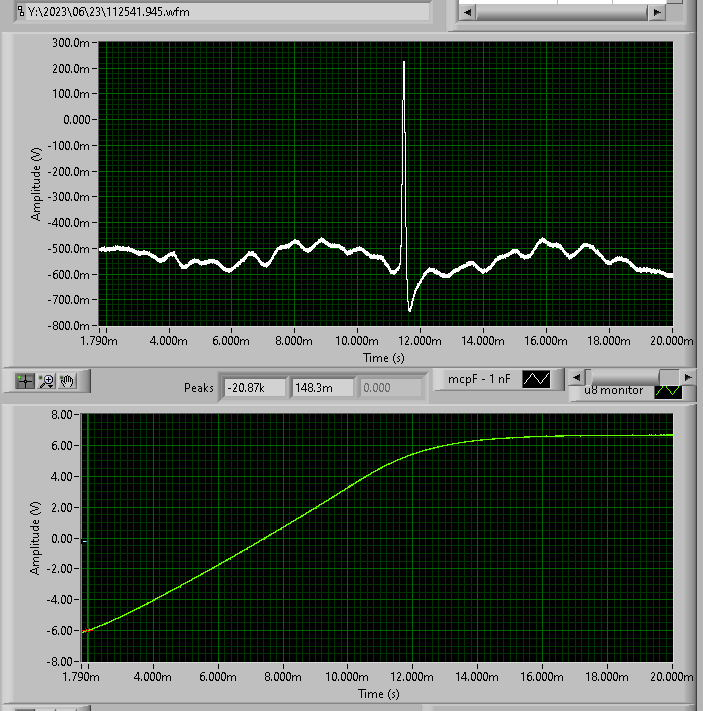Click the lower graph 6.00 y-axis label
Screen dimensions: 703x711
pyautogui.click(x=62, y=446)
